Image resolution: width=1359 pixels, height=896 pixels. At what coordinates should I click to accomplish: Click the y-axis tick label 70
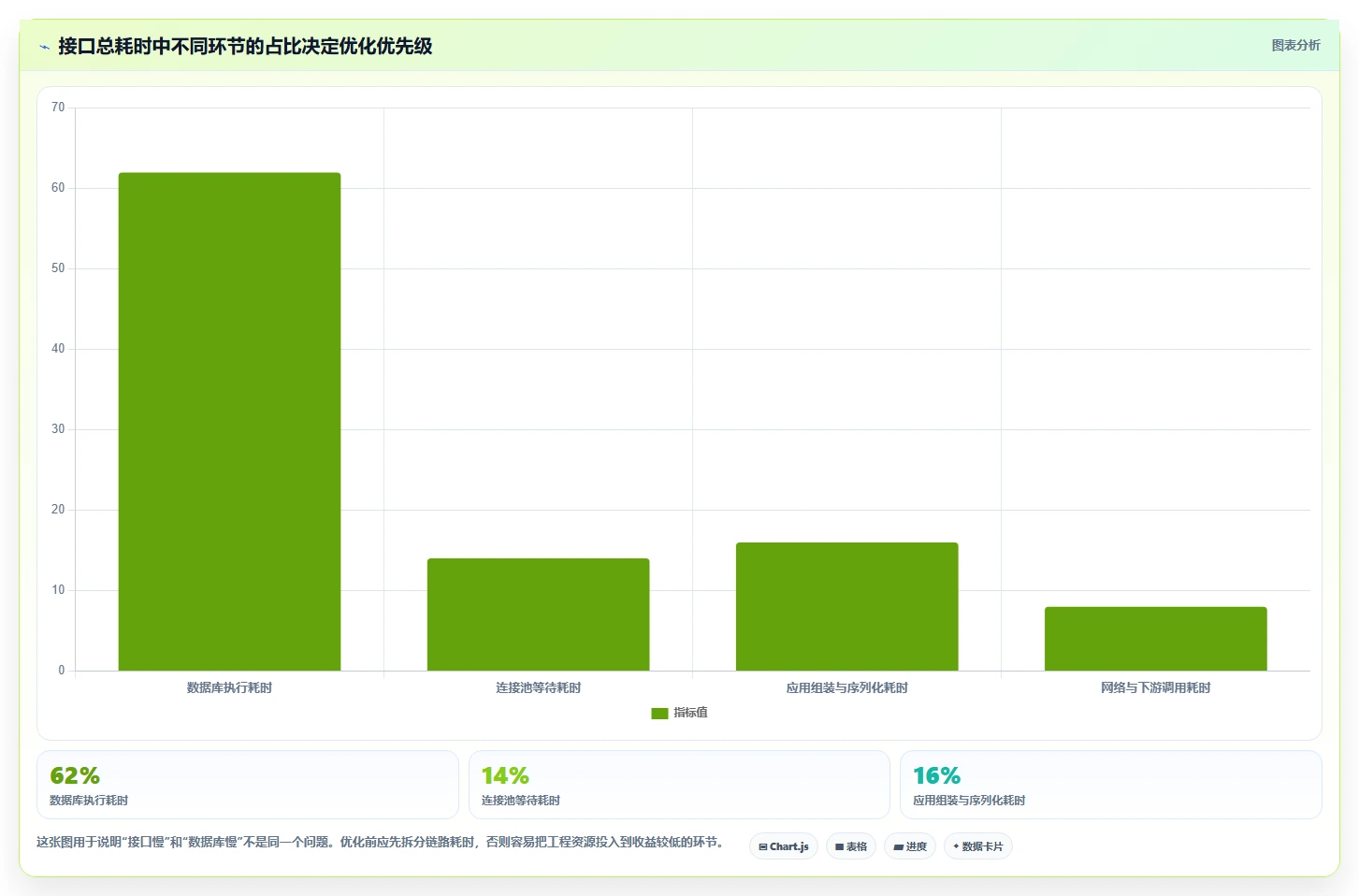[58, 108]
